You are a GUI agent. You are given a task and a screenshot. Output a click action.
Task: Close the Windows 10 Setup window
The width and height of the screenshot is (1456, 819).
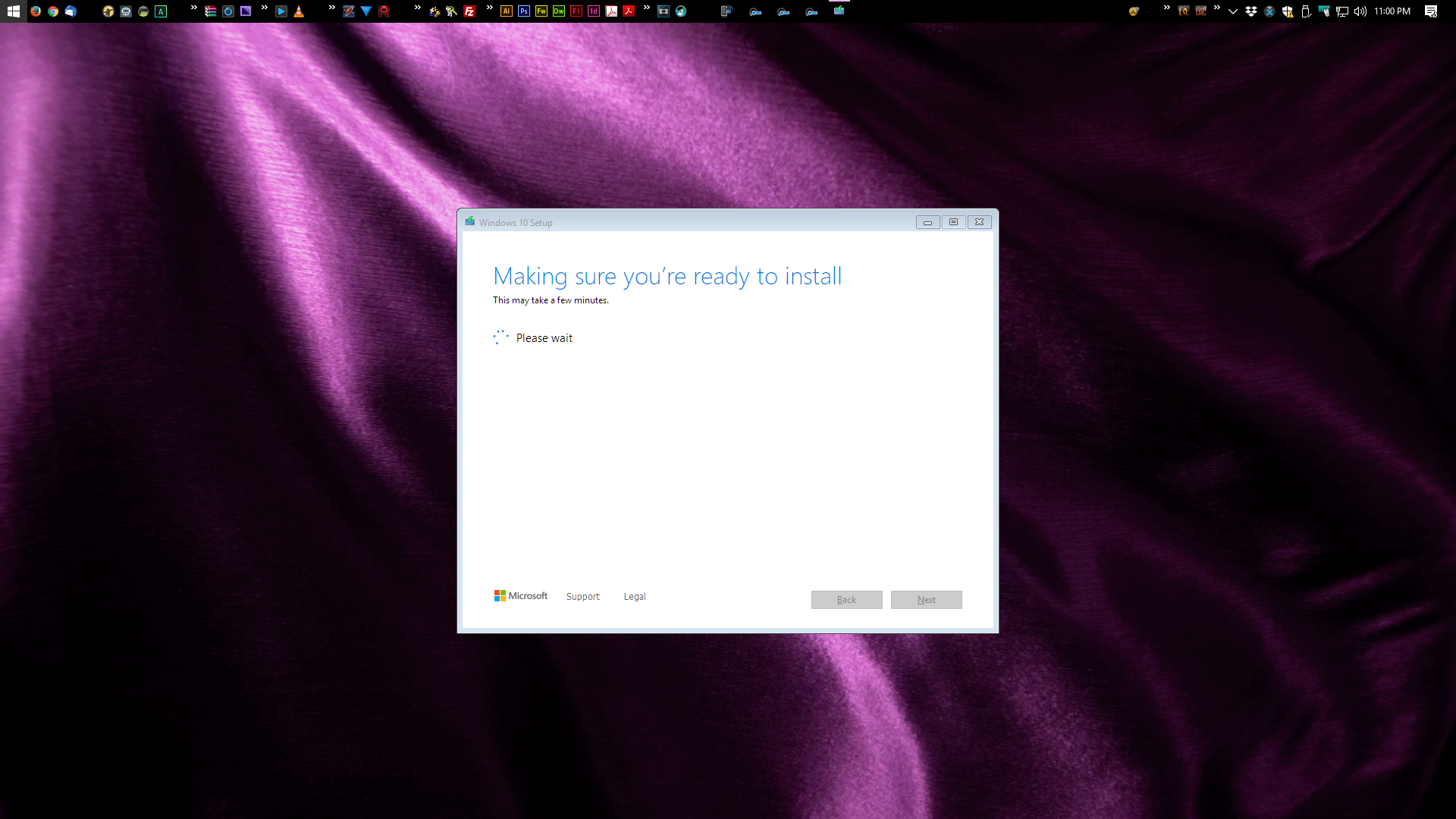click(x=979, y=222)
